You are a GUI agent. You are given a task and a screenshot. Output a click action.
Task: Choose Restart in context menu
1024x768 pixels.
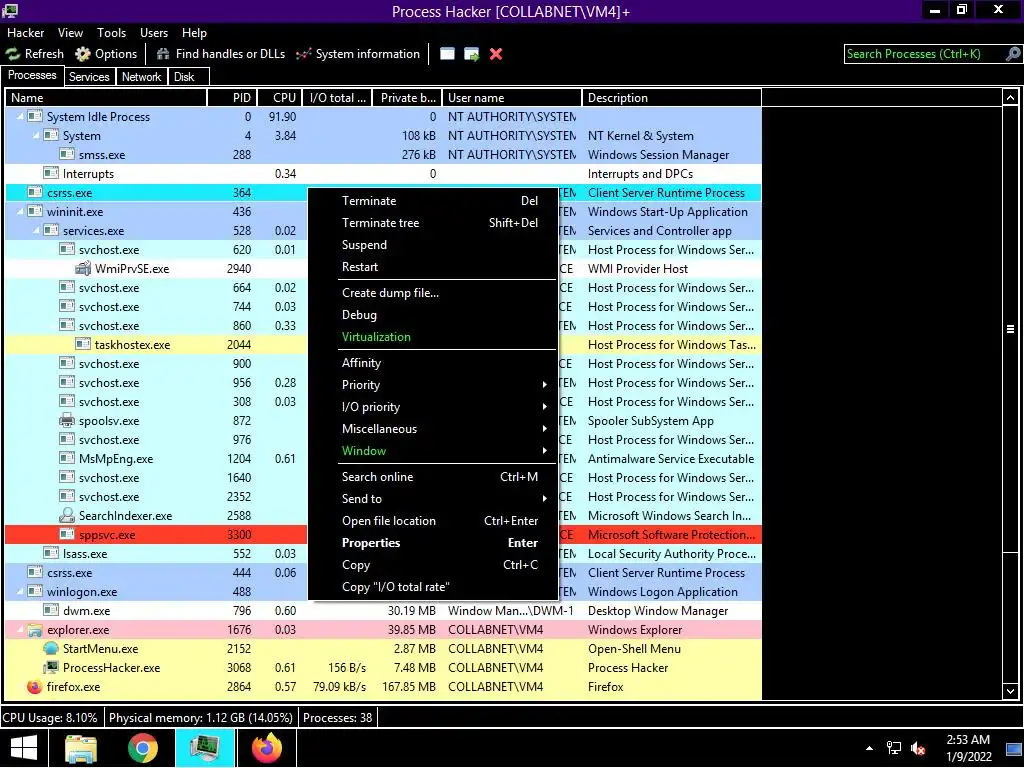tap(433, 266)
